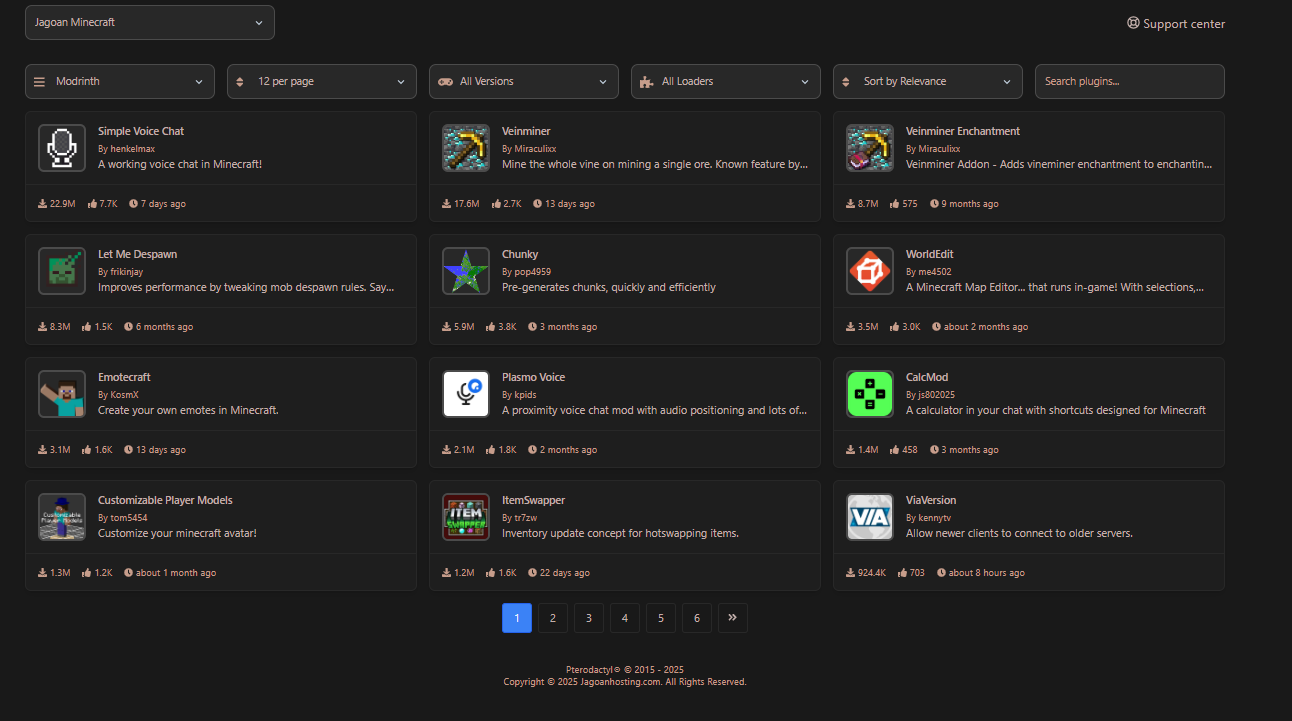
Task: Open the CalcMod plugin title
Action: tap(927, 377)
